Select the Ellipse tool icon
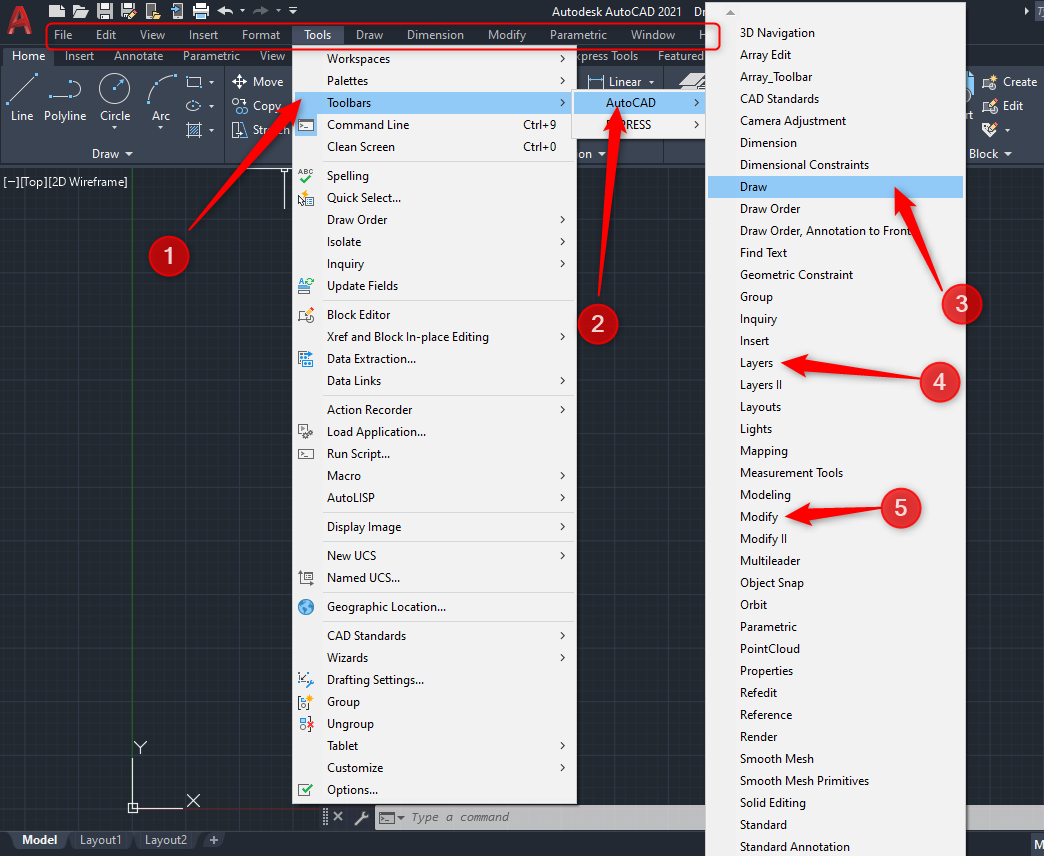Viewport: 1044px width, 856px height. tap(194, 106)
